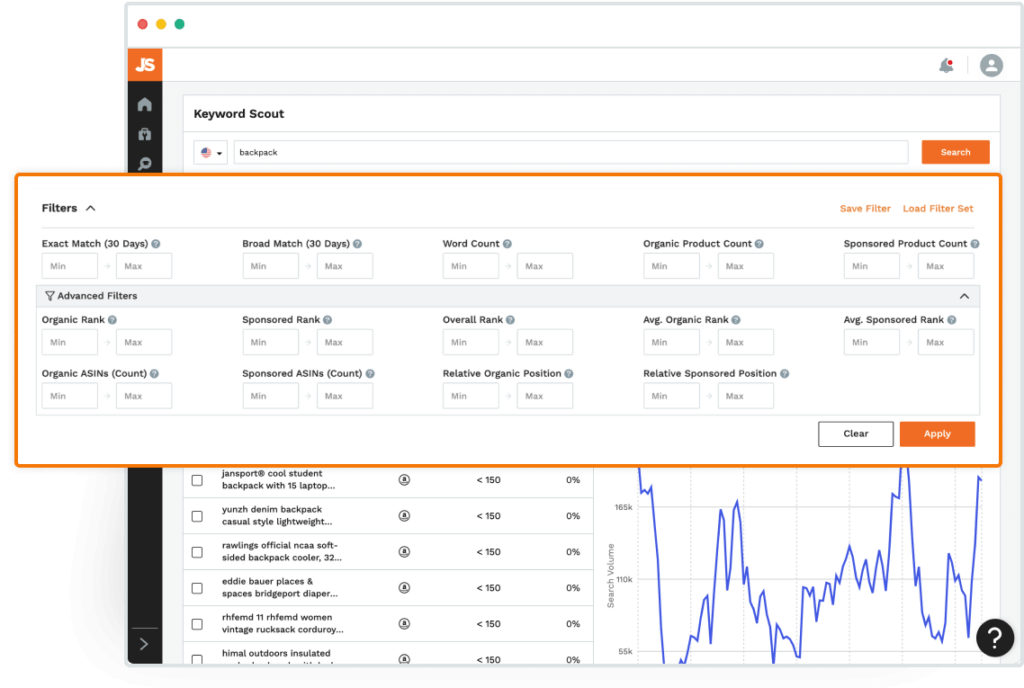Collapse the Filters section chevron
The image size is (1024, 688).
[x=91, y=208]
